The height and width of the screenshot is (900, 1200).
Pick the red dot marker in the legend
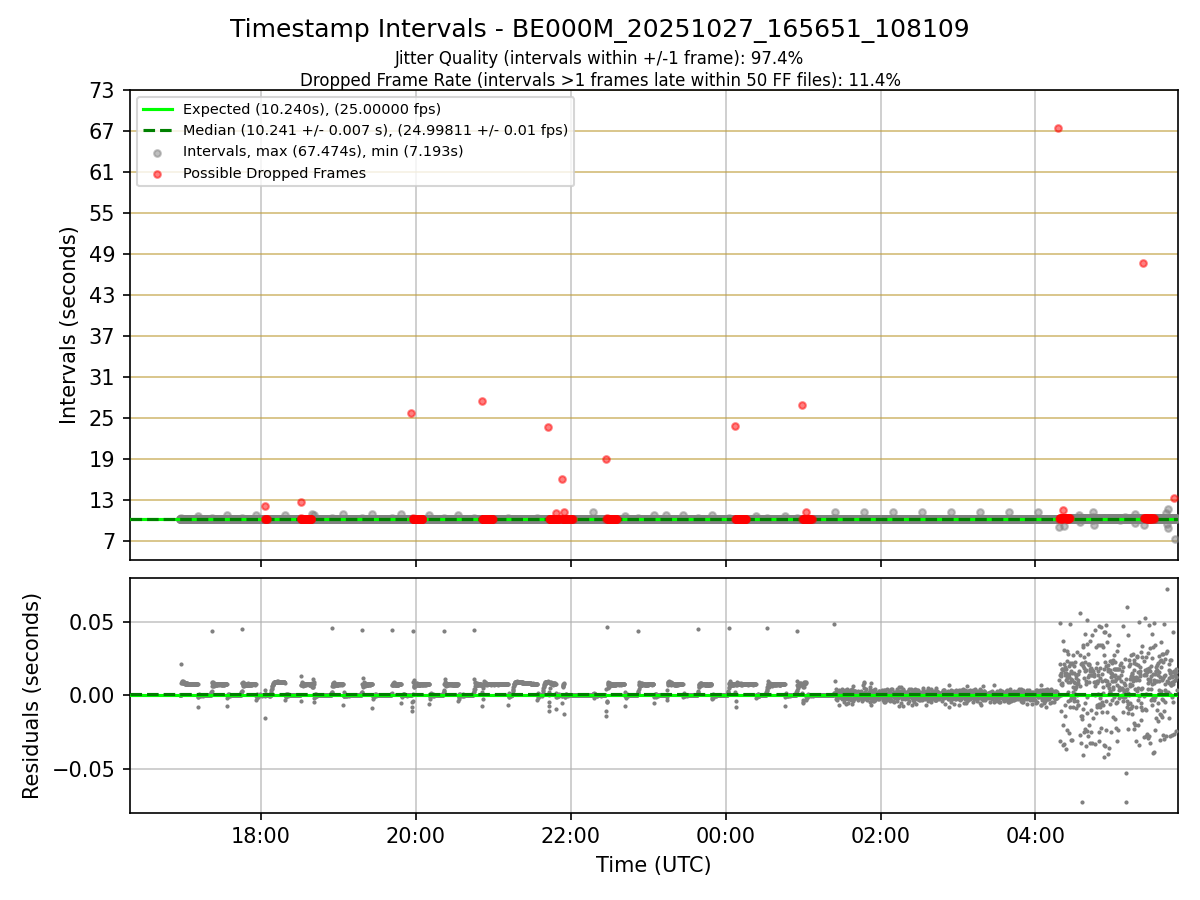[158, 173]
